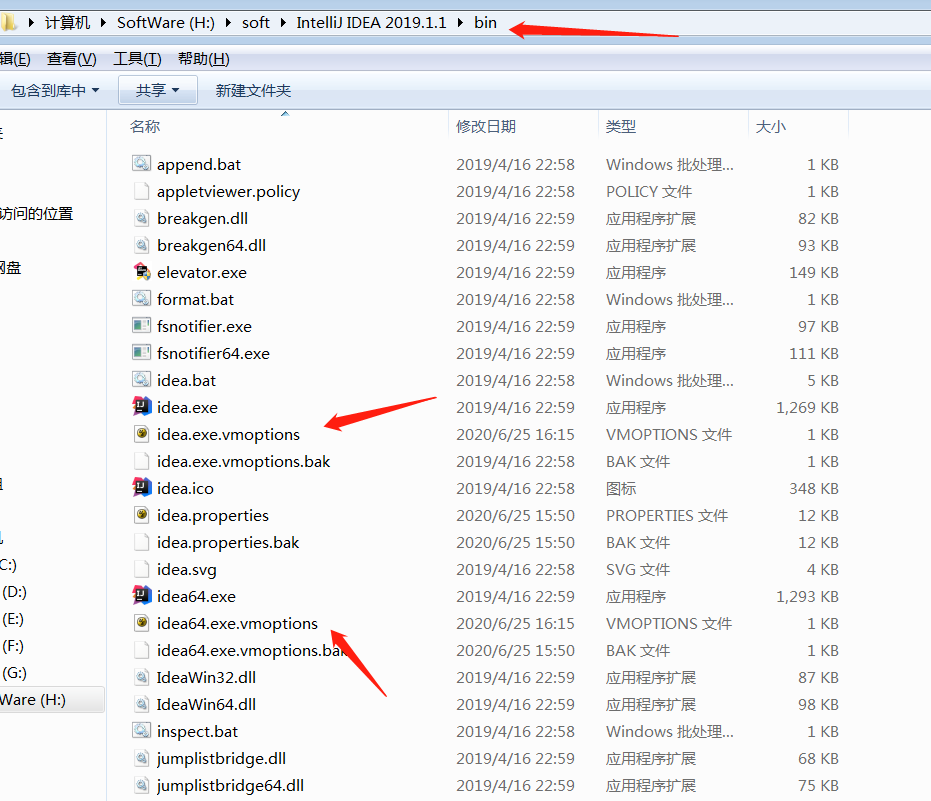
Task: Click the bin segment in breadcrumb
Action: pos(485,23)
